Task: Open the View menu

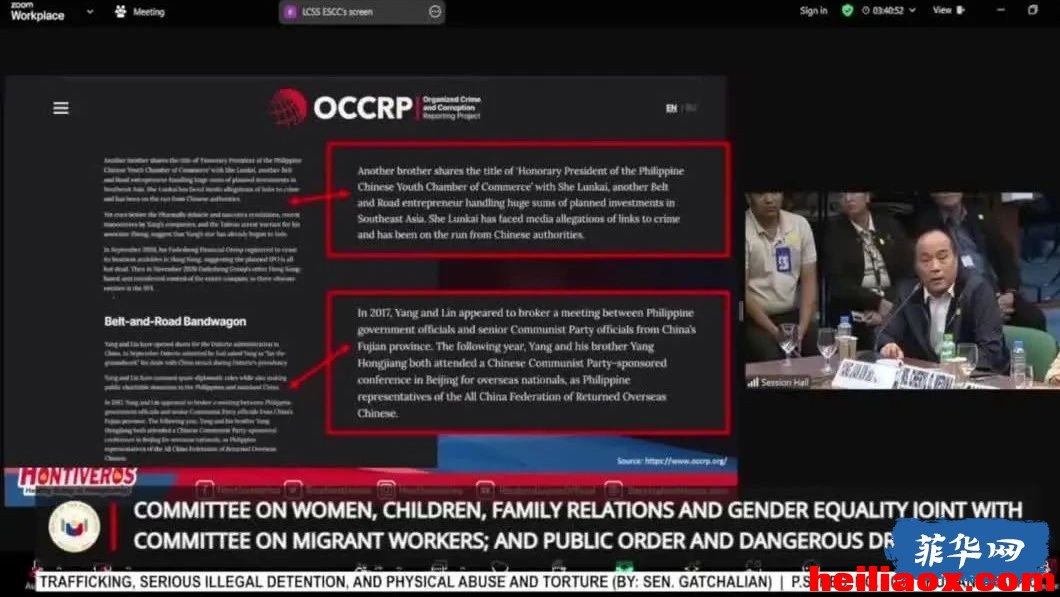Action: 942,10
